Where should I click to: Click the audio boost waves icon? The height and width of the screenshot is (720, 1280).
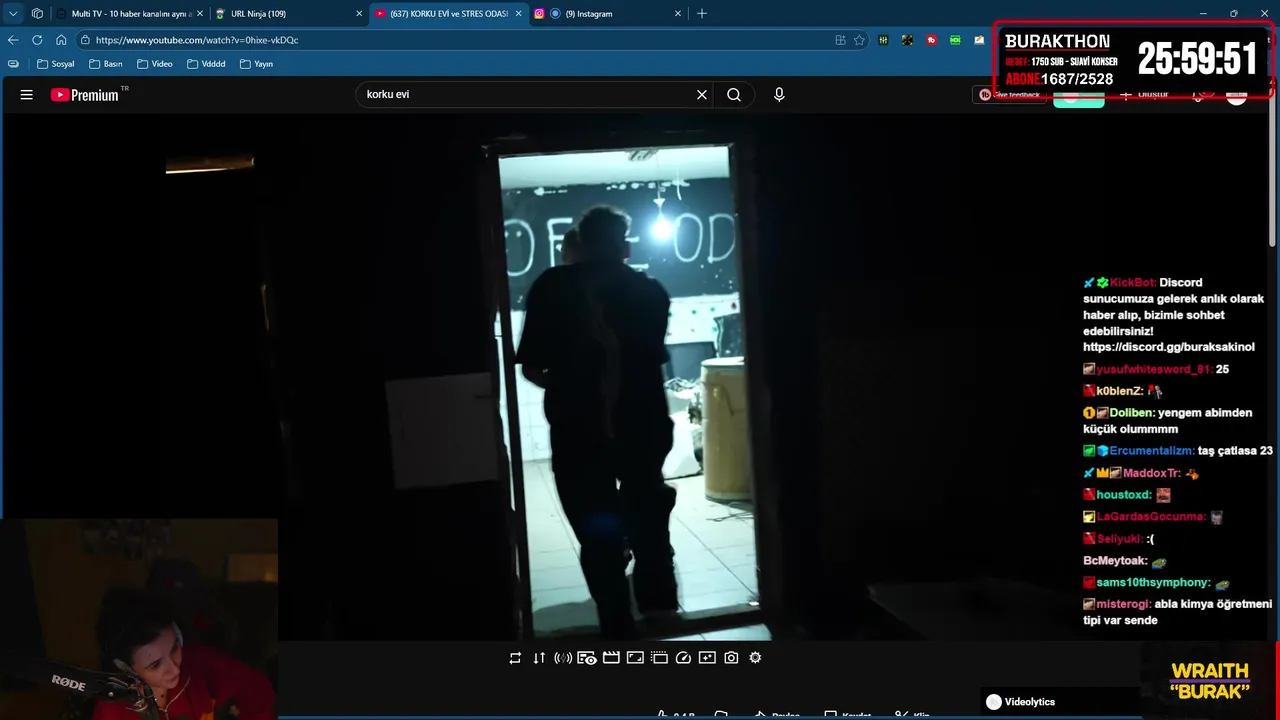click(563, 658)
